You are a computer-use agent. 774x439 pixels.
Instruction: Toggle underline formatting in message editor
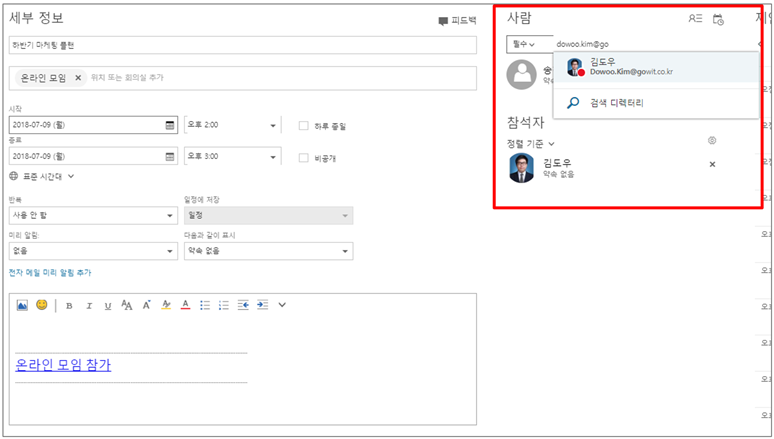click(107, 305)
